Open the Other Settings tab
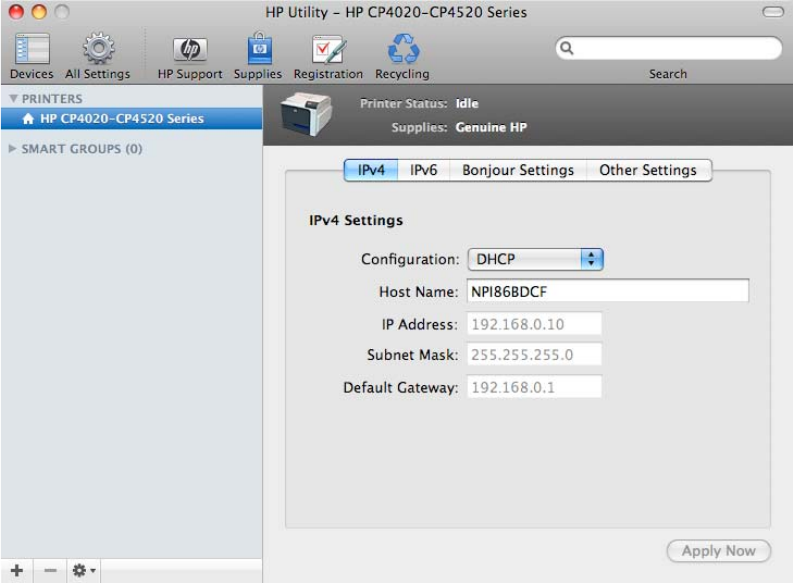 coord(648,170)
